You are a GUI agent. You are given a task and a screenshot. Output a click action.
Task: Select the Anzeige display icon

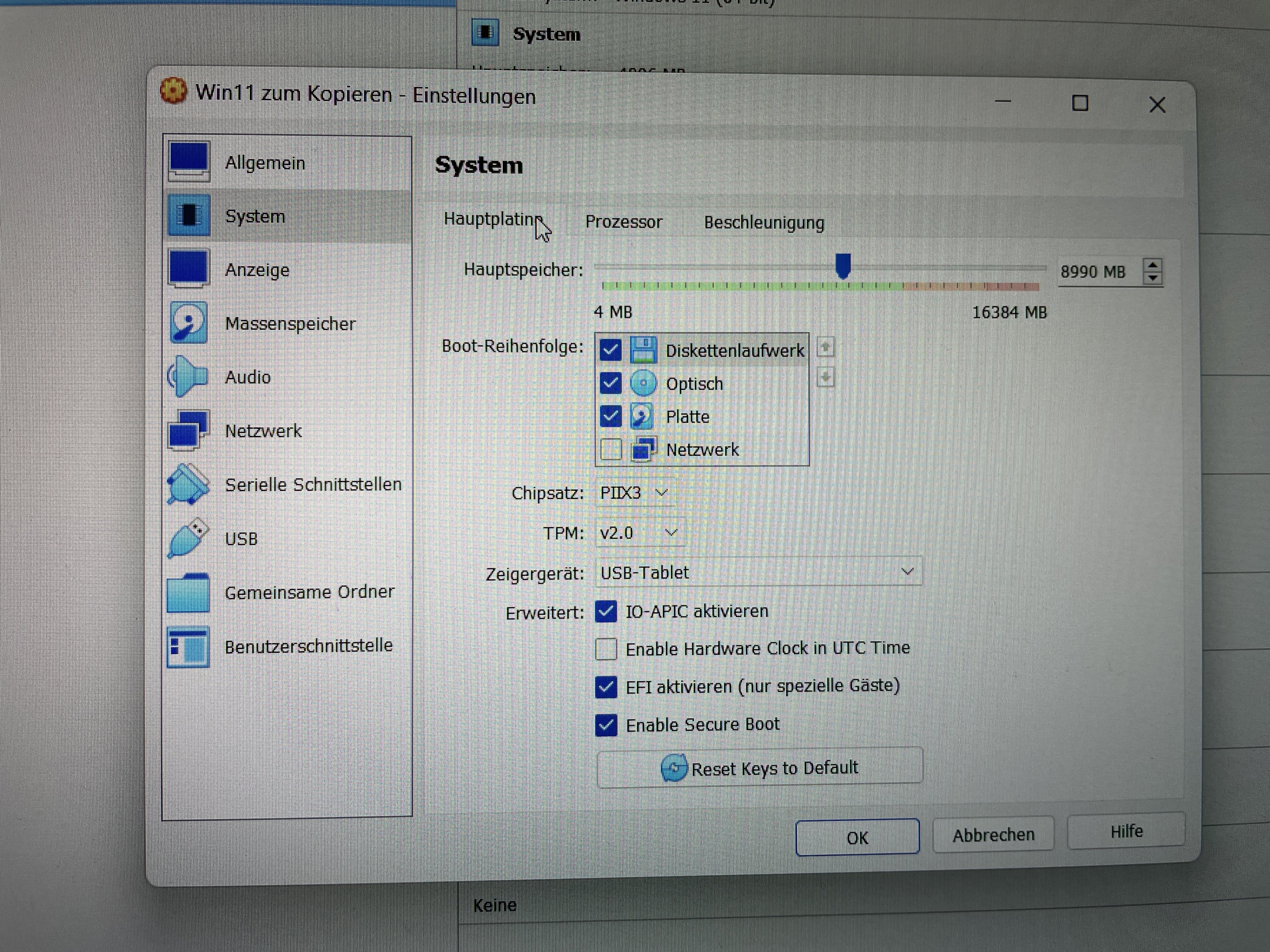[188, 268]
